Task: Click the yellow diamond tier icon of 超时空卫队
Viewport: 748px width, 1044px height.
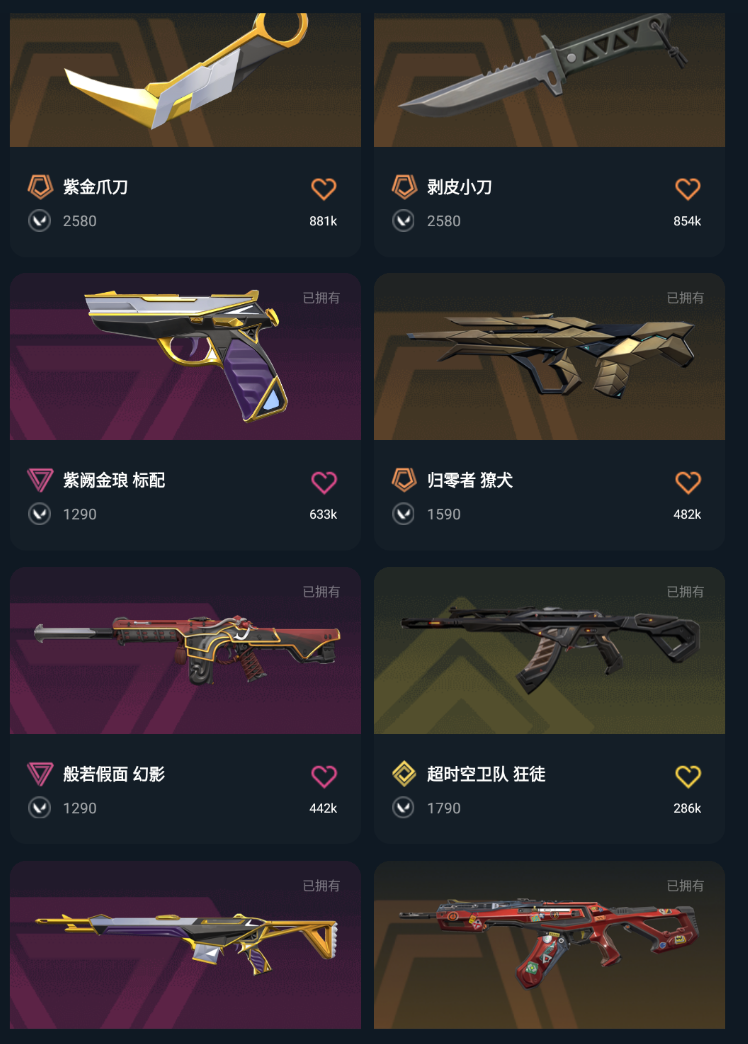Action: point(404,774)
